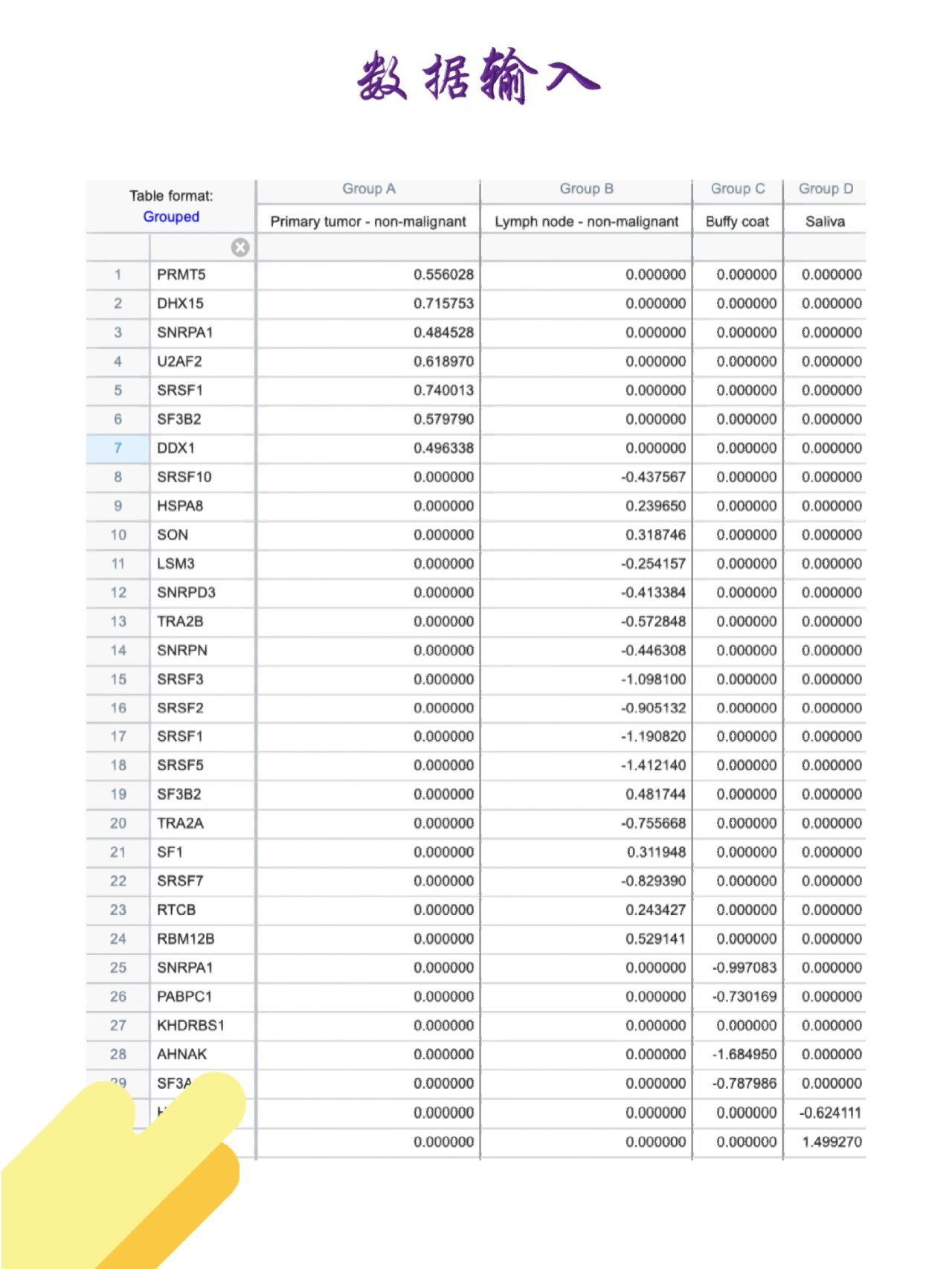Select cell value -0.997083
The height and width of the screenshot is (1269, 952).
744,968
